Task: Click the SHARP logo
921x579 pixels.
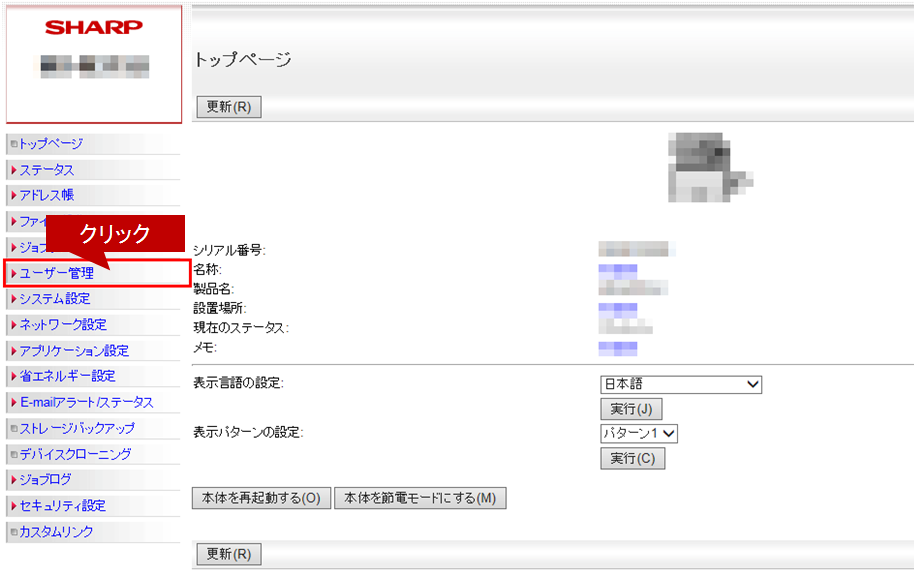Action: click(93, 27)
